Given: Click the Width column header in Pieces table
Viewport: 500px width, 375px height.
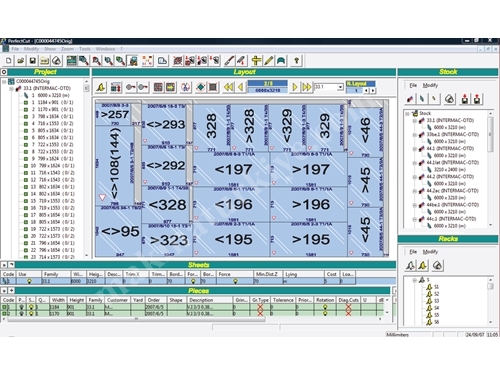Looking at the screenshot, I should 58,300.
